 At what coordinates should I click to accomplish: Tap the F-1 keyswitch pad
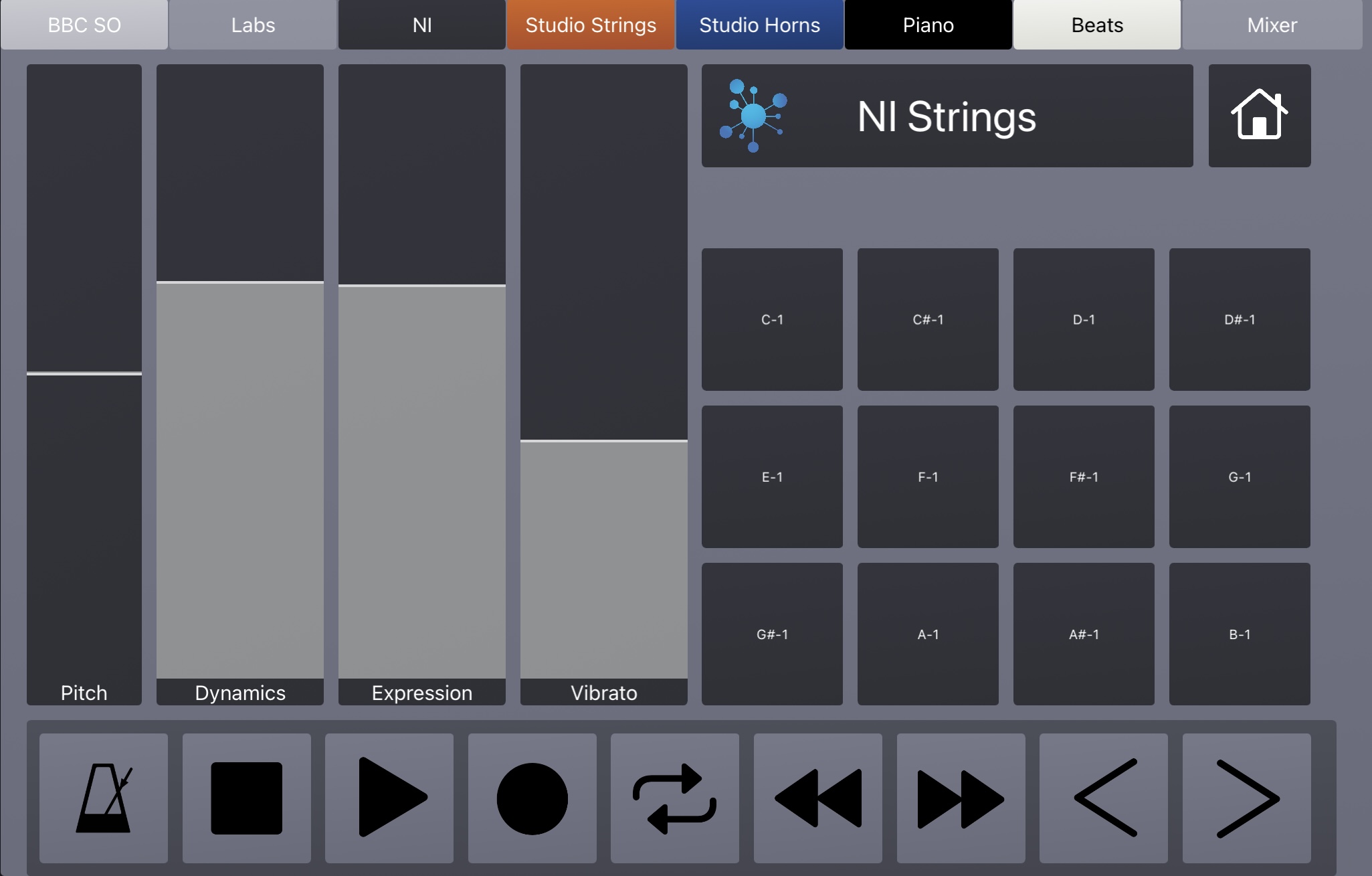pos(928,476)
